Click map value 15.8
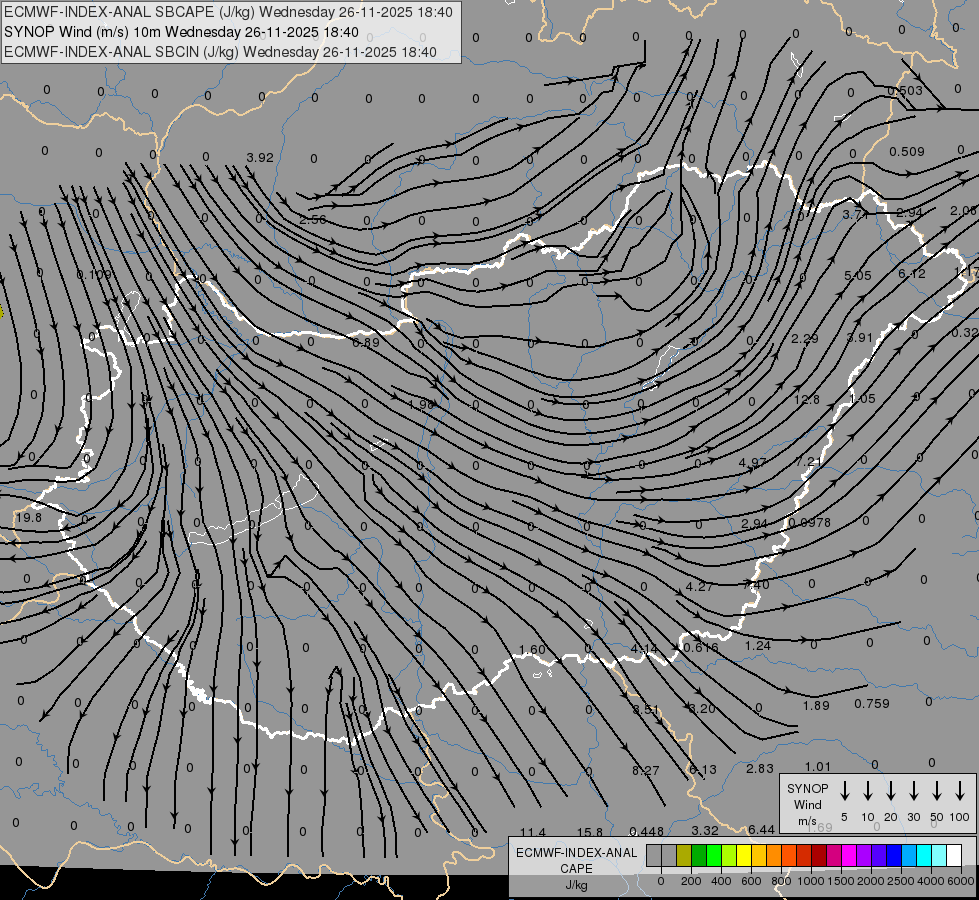 point(590,833)
